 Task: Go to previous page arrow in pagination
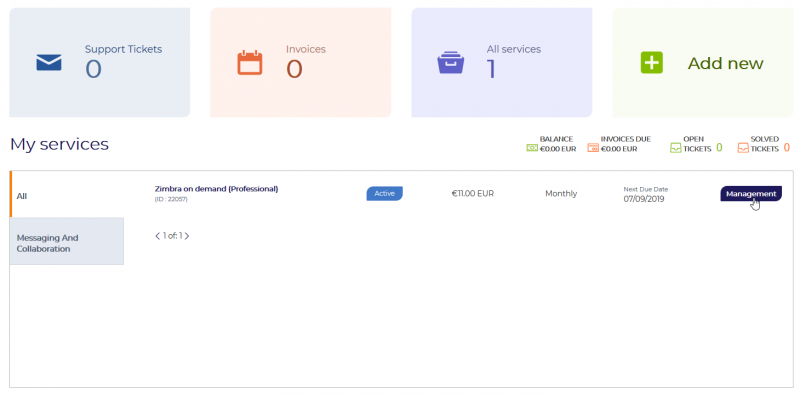[157, 236]
